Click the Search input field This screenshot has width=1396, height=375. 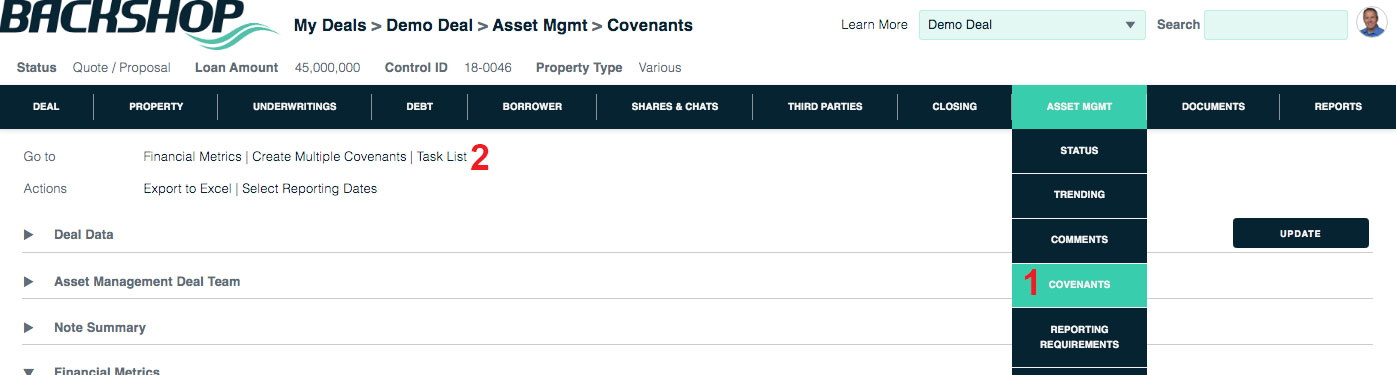click(1276, 25)
